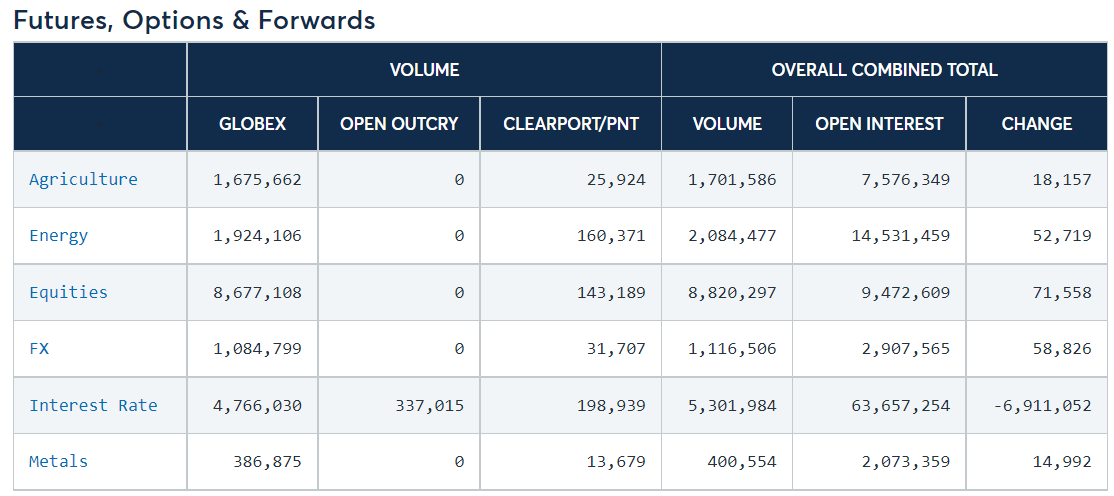Screen dimensions: 1114x496
Task: Open the Agriculture category link
Action: pyautogui.click(x=83, y=179)
